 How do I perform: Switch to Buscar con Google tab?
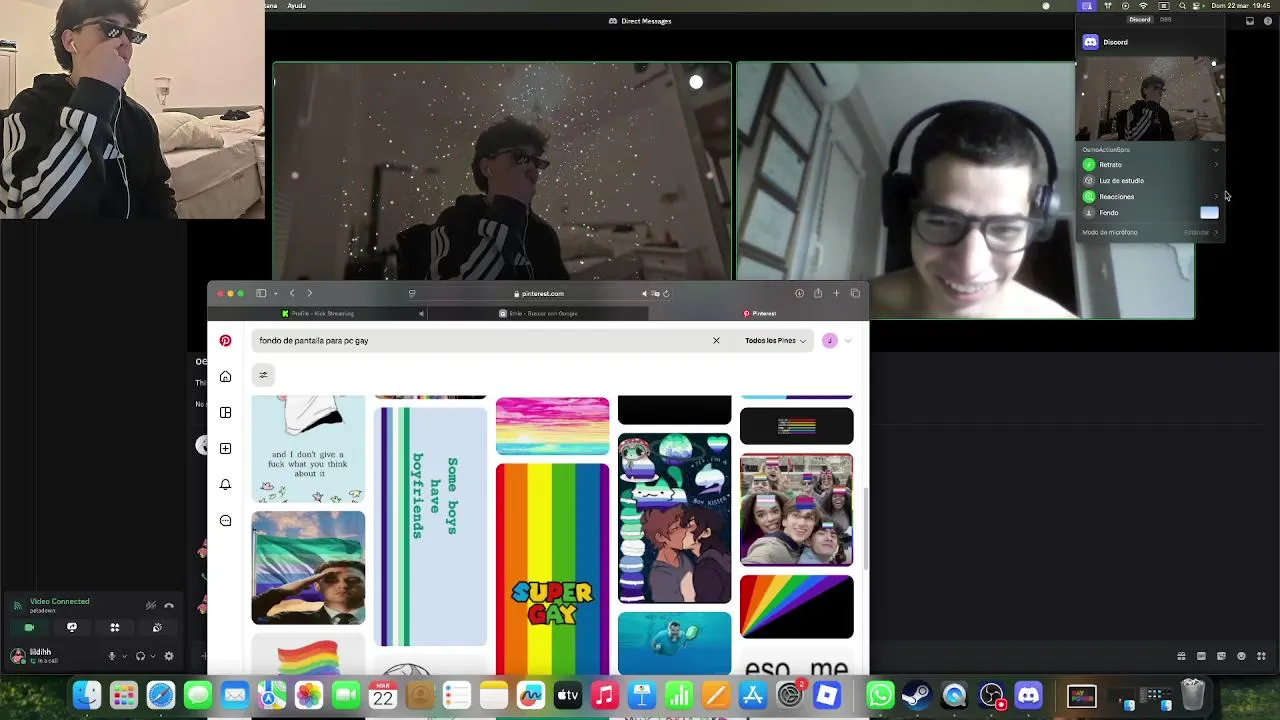pos(540,314)
